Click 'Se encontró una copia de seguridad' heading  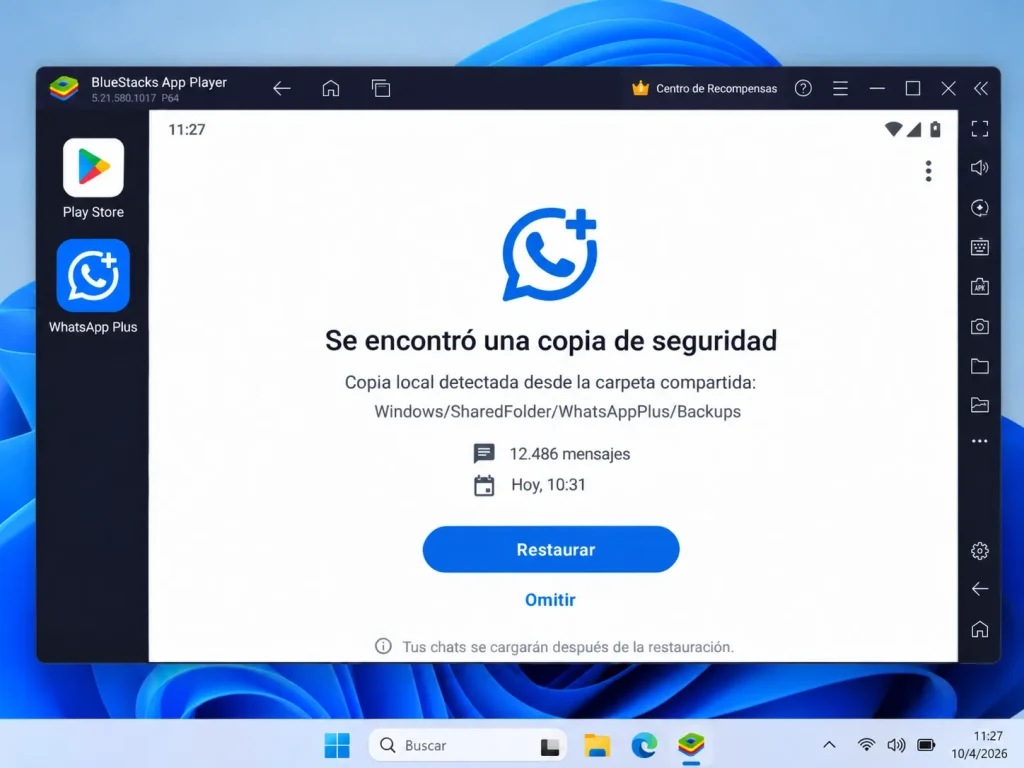pyautogui.click(x=551, y=341)
